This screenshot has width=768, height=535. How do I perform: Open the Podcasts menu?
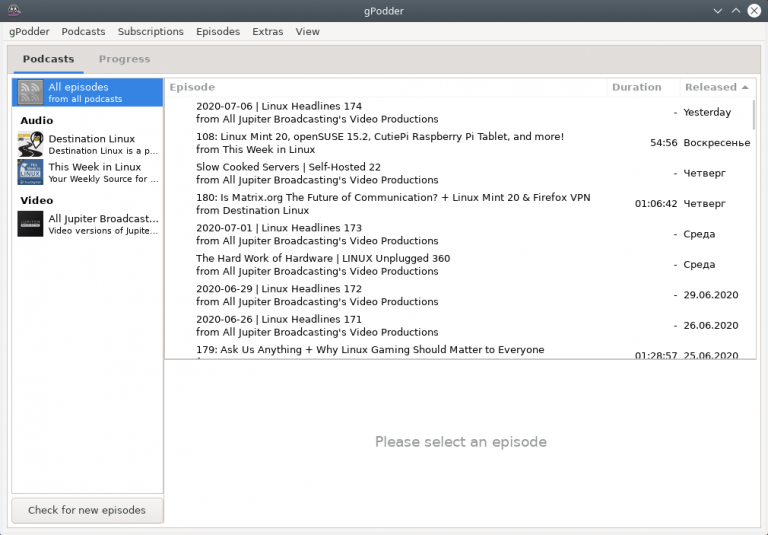pos(83,31)
